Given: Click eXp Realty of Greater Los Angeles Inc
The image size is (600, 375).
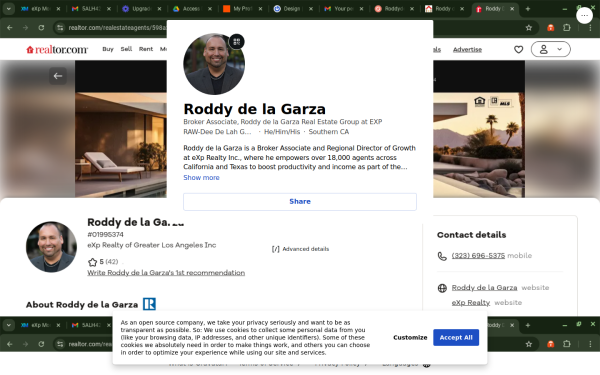Looking at the screenshot, I should [x=152, y=245].
